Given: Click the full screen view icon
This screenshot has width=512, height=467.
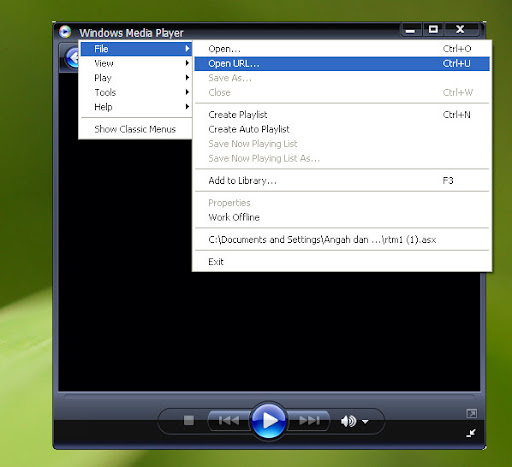Looking at the screenshot, I should [472, 414].
